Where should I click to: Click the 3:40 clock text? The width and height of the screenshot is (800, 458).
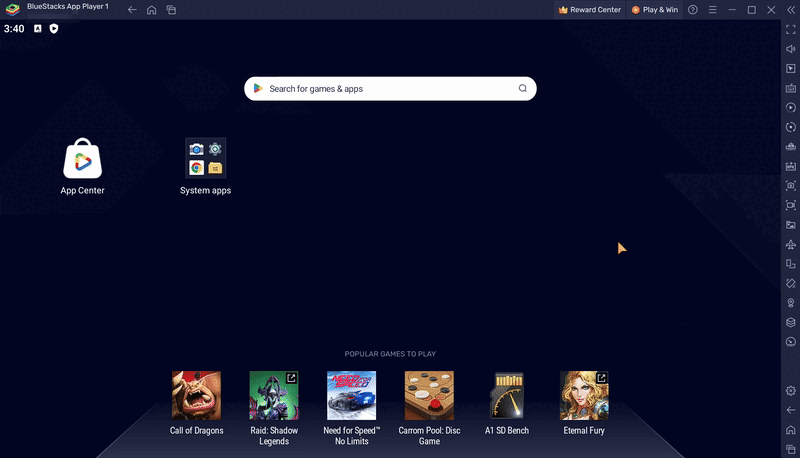coord(14,29)
